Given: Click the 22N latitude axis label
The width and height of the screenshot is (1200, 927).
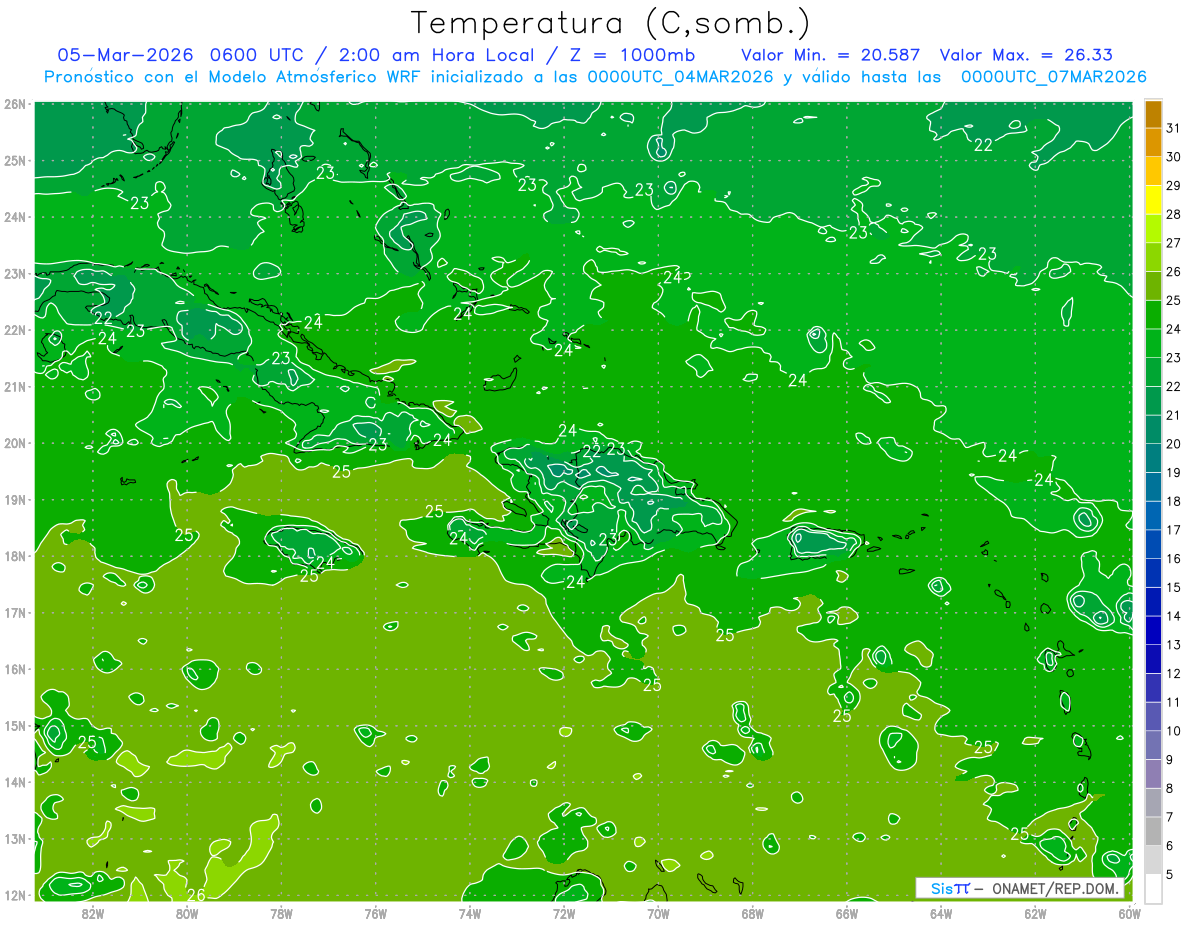Looking at the screenshot, I should click(15, 329).
